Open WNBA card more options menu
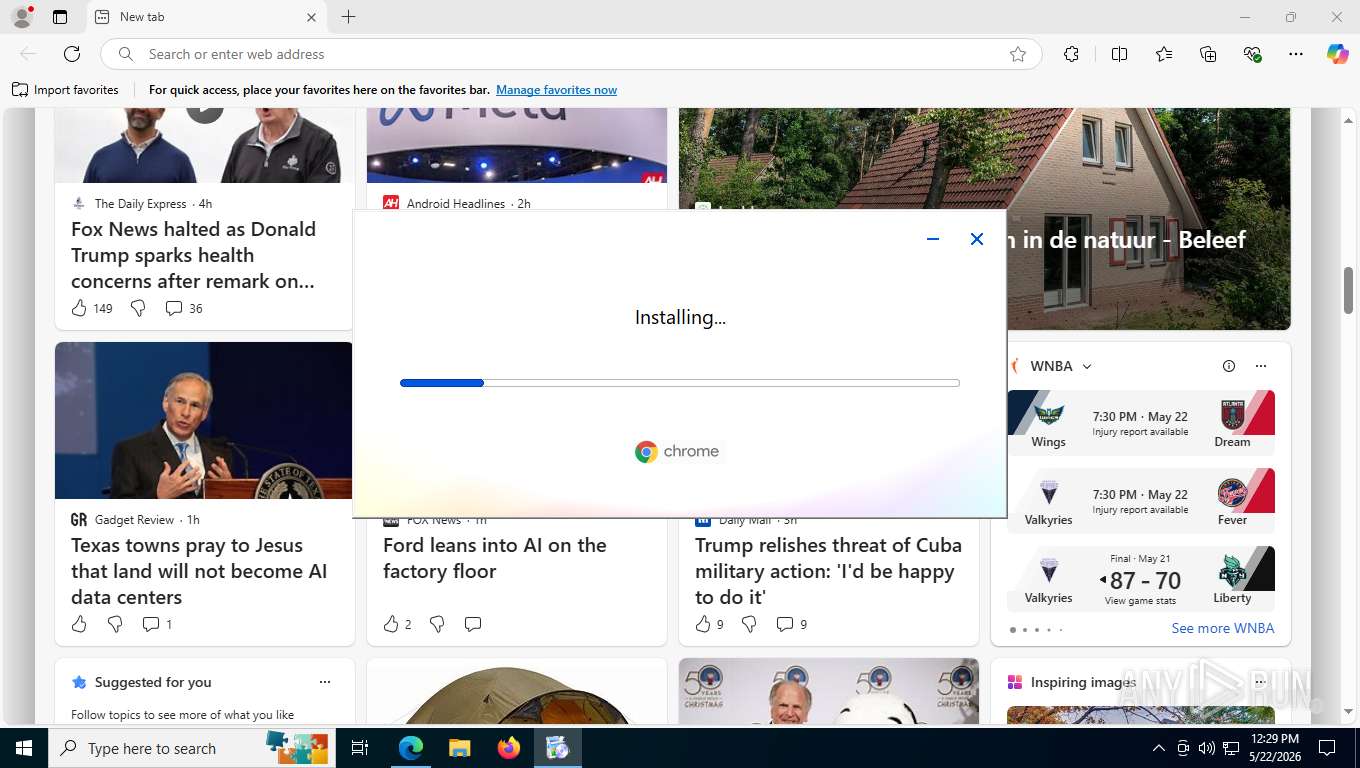The image size is (1360, 768). tap(1261, 366)
